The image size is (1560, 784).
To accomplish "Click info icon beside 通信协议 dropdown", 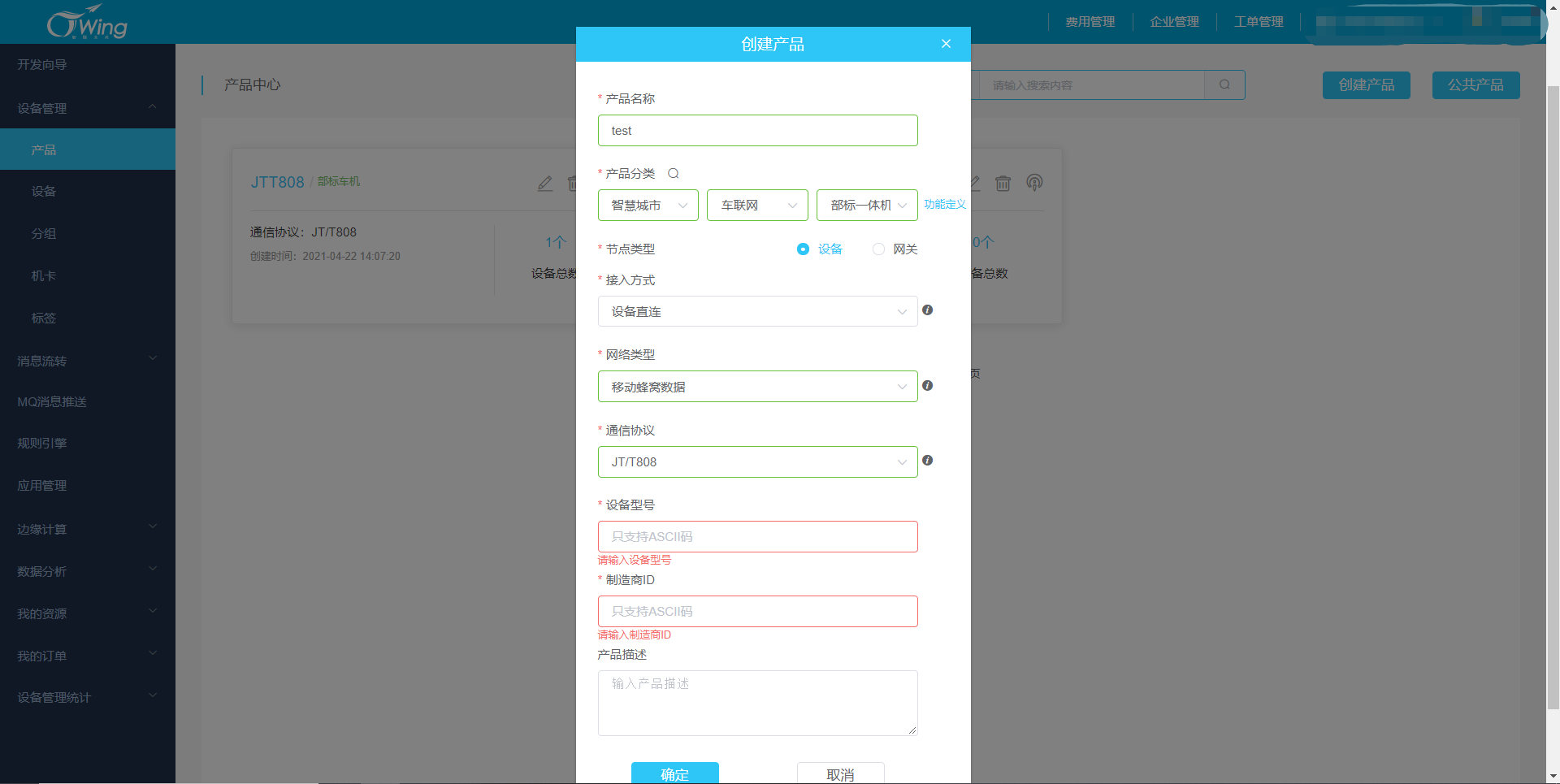I will pos(927,461).
